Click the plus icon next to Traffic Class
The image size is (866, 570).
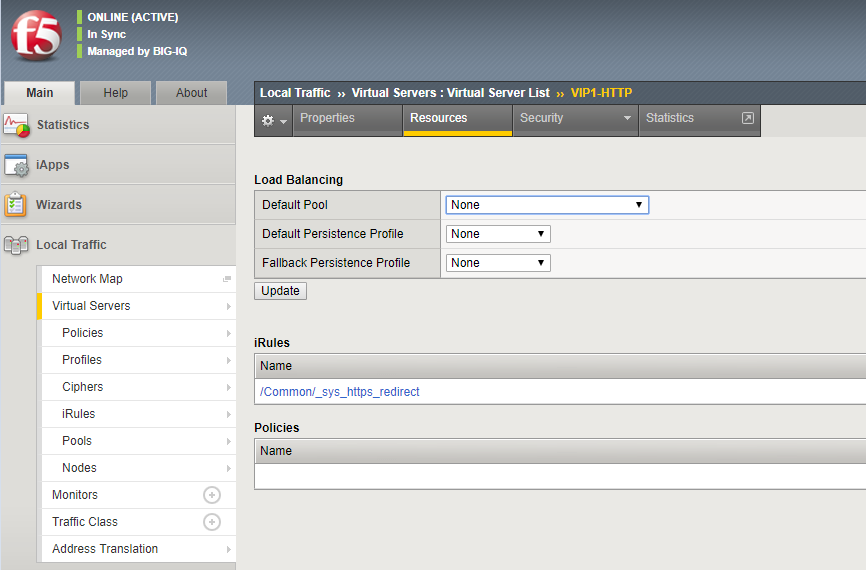tap(212, 522)
